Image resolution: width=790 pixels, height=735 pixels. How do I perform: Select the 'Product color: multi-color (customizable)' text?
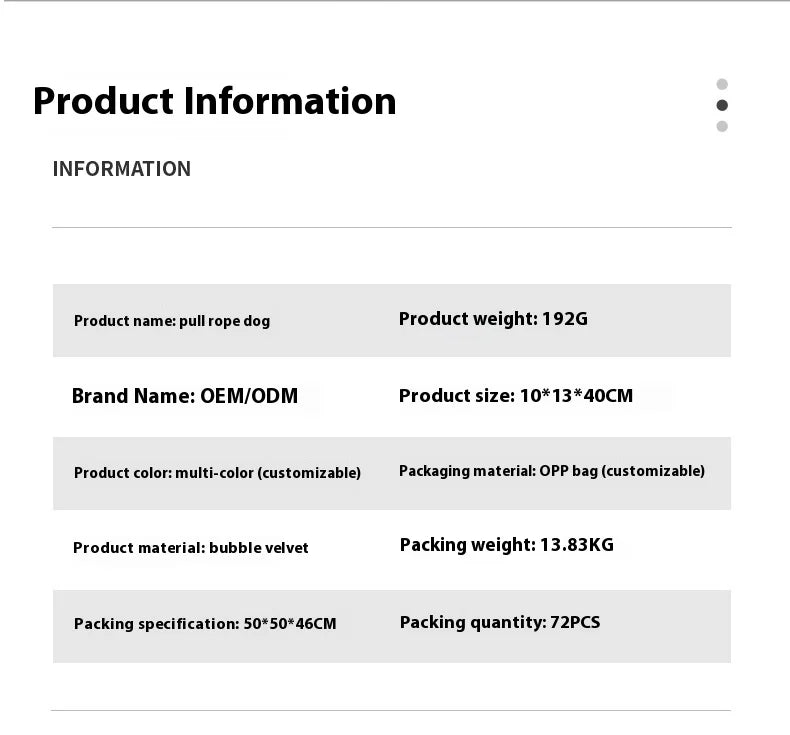(217, 473)
